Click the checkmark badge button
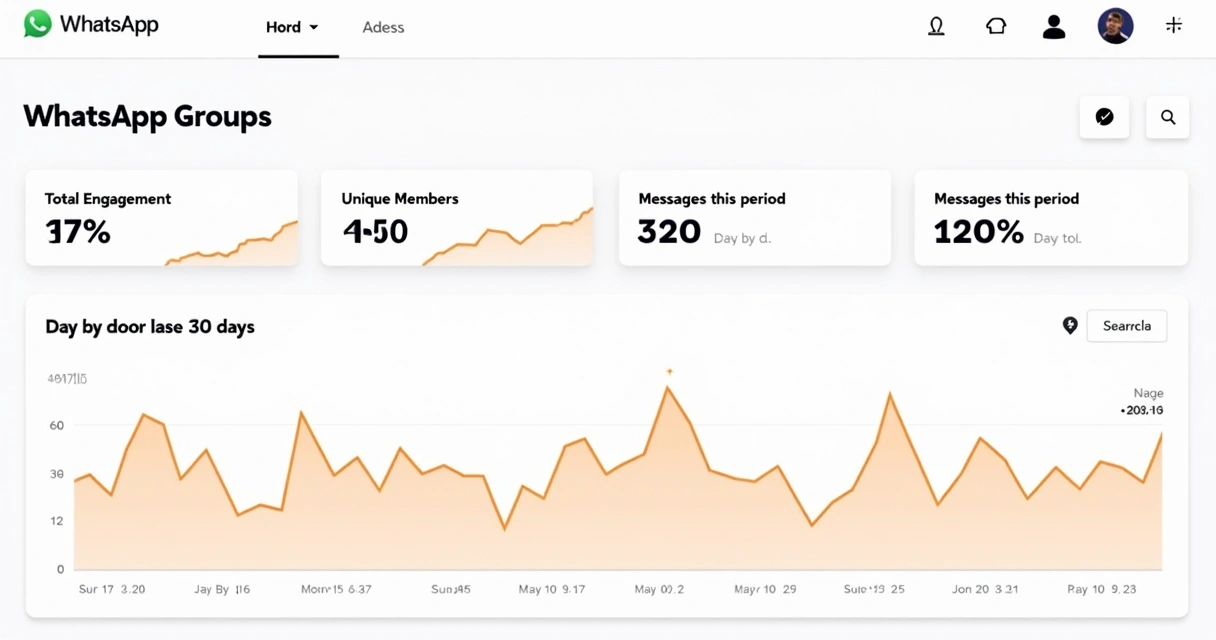The image size is (1216, 640). [x=1105, y=117]
